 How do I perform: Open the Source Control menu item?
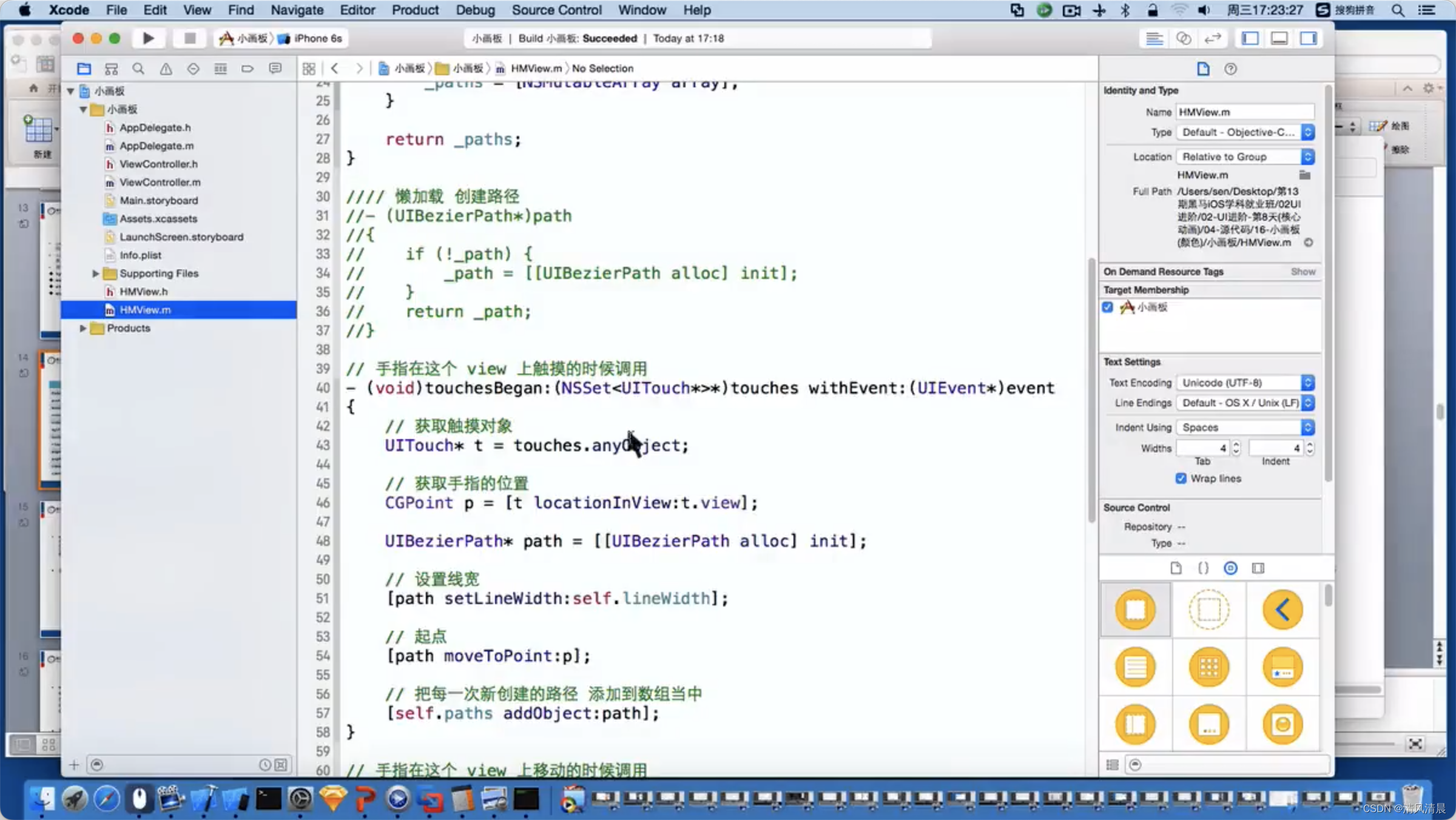[x=556, y=10]
